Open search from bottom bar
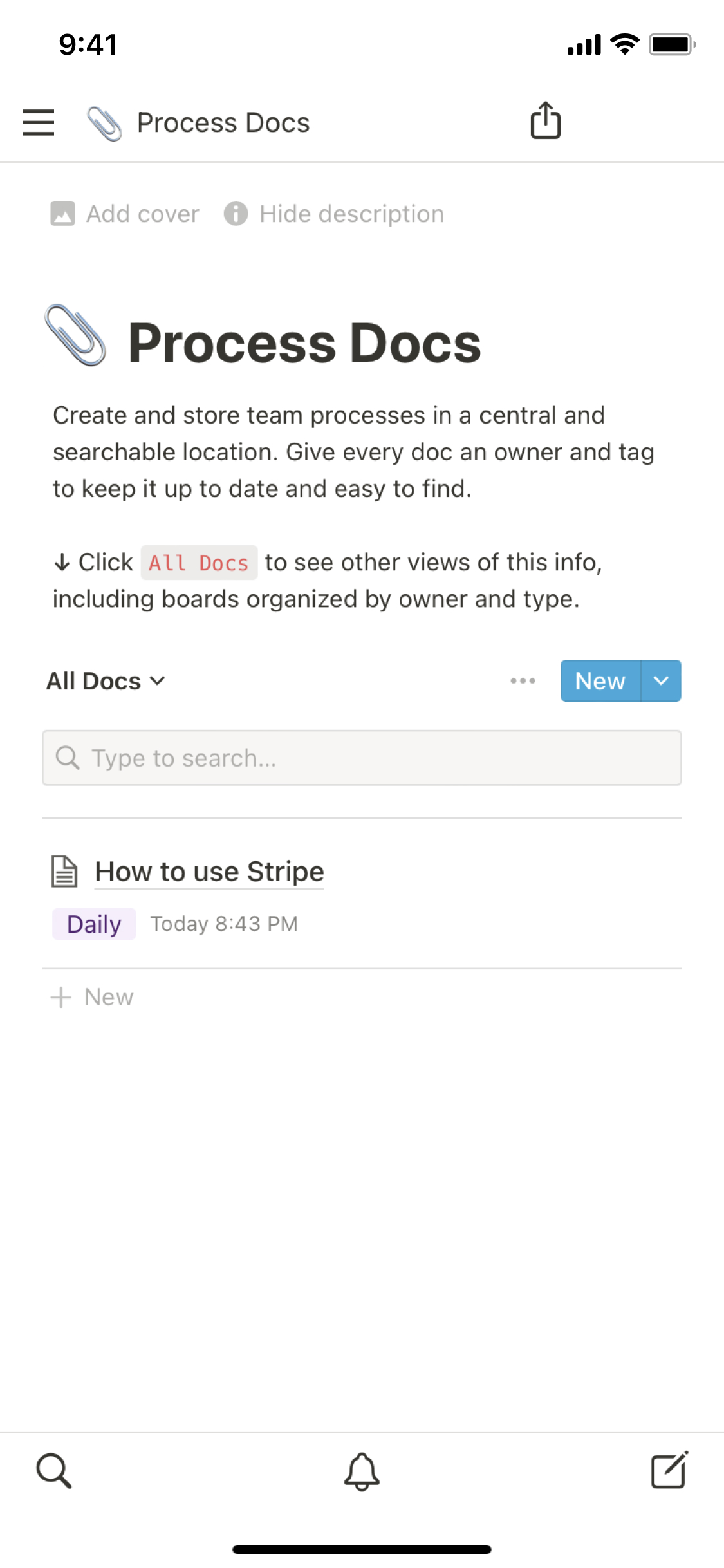The width and height of the screenshot is (724, 1568). click(53, 1470)
